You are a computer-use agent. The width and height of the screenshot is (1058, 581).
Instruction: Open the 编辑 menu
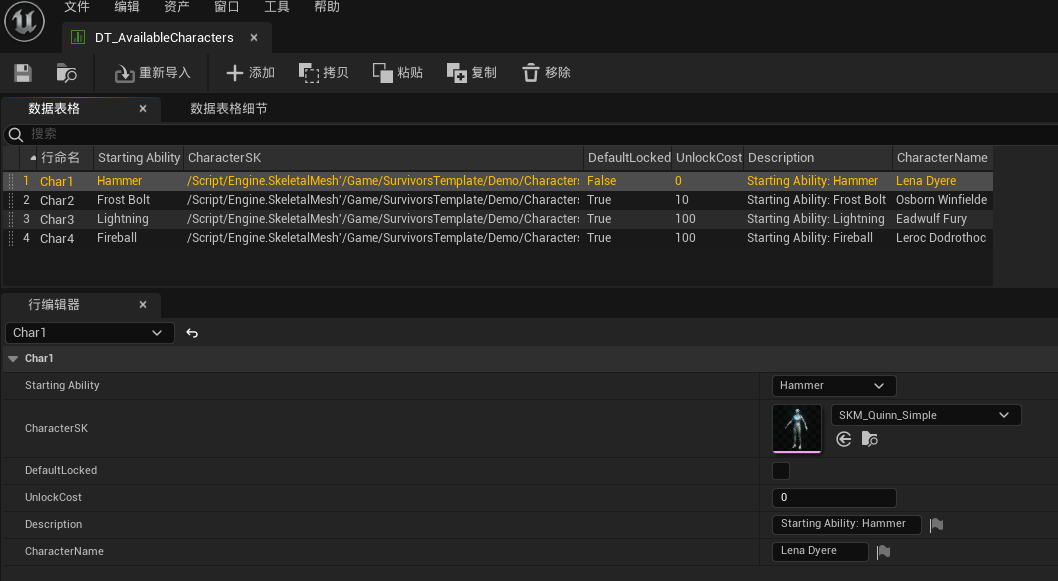127,7
